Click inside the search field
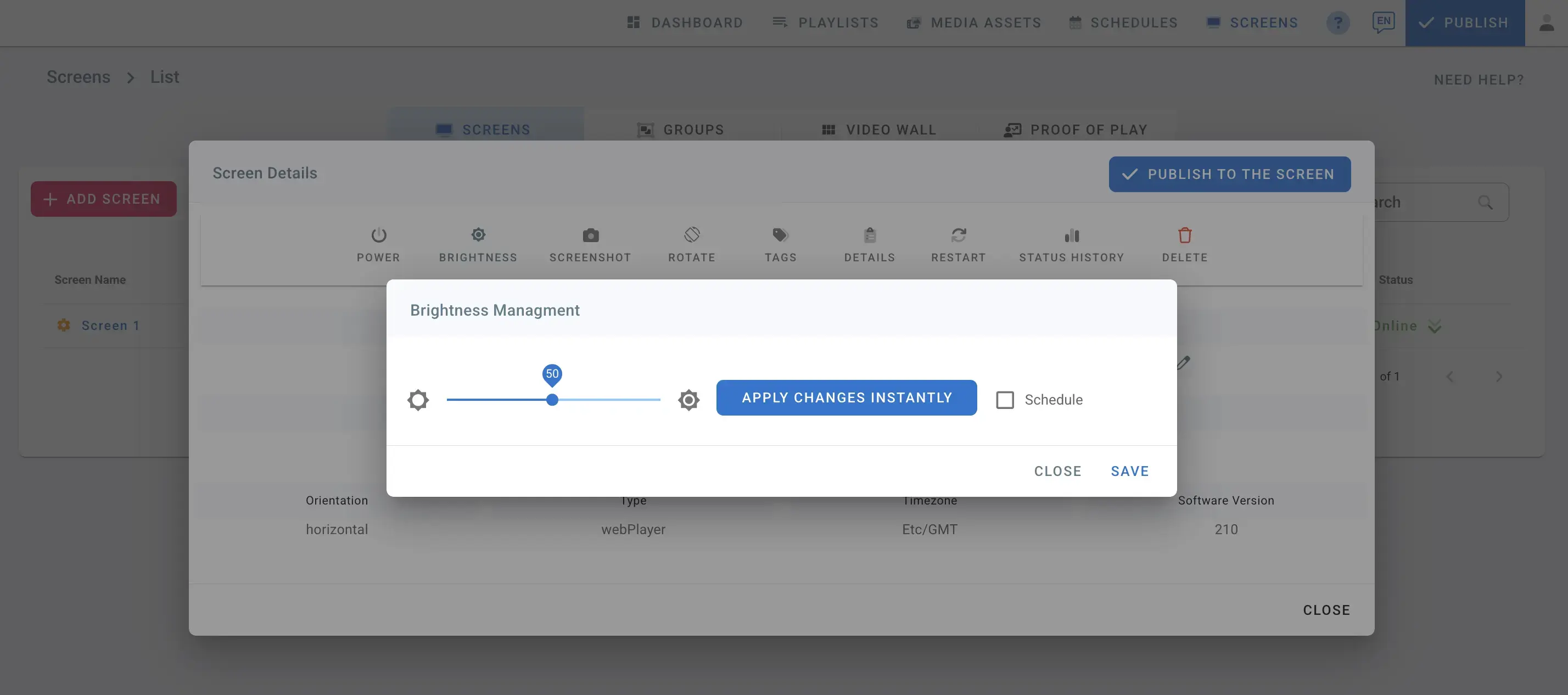 [1418, 201]
